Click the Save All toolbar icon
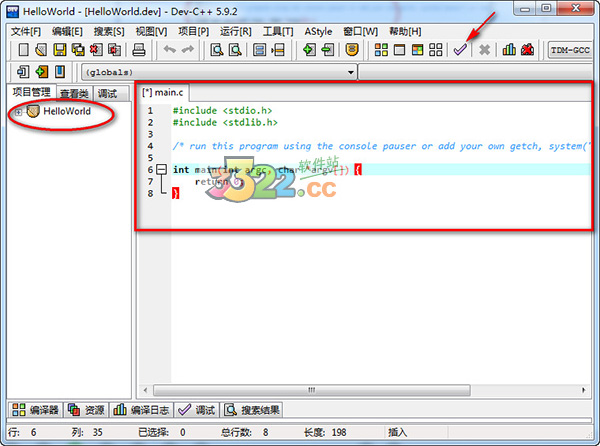Image resolution: width=600 pixels, height=446 pixels. pos(78,50)
